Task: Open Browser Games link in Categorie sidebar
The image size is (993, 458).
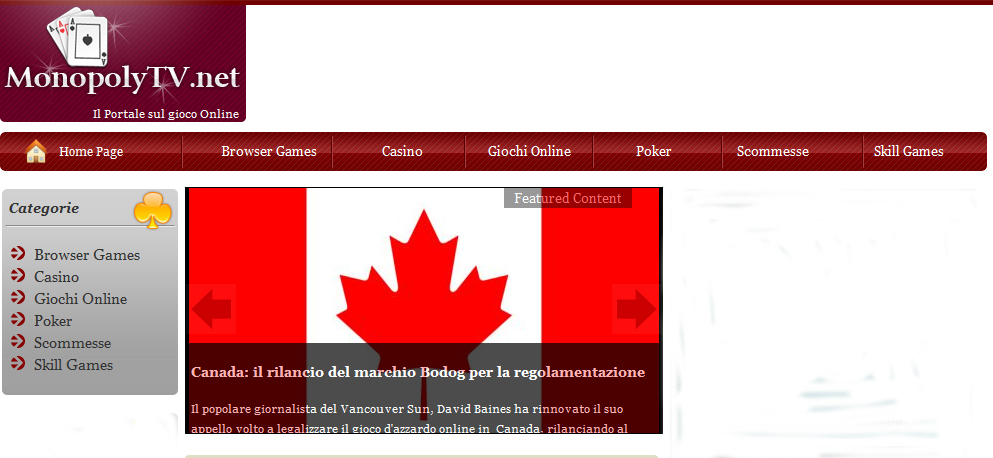Action: (87, 255)
